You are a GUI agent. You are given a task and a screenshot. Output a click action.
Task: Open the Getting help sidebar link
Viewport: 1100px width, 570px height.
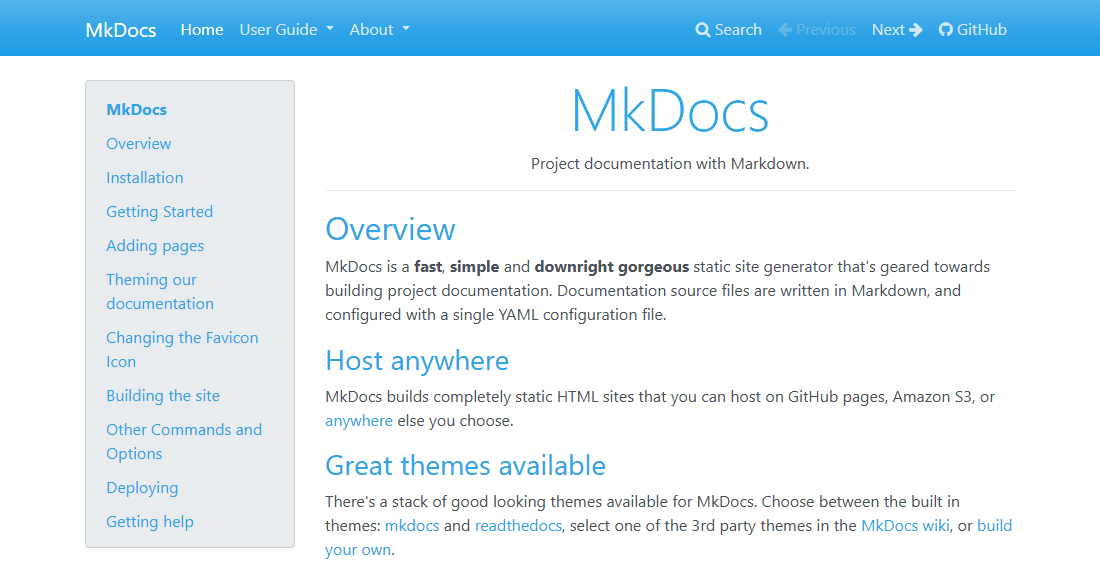tap(150, 522)
